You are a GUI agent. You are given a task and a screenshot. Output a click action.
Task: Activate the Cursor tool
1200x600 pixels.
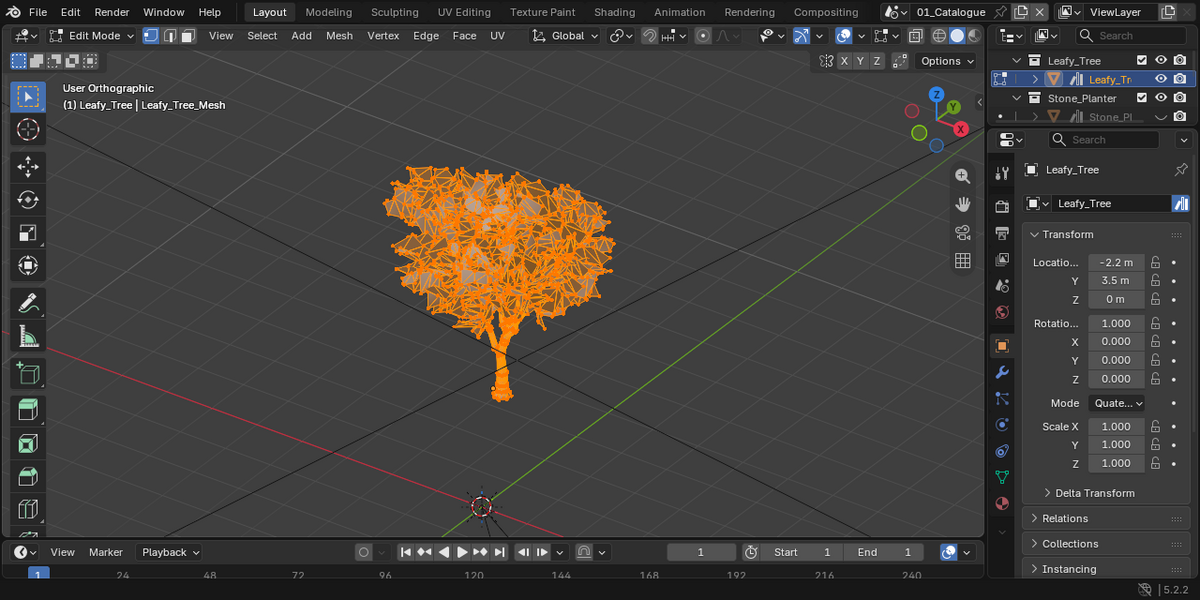(x=28, y=129)
